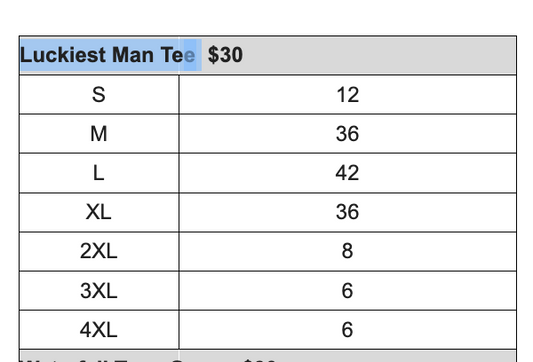Click the gray header area right of $30

379,55
